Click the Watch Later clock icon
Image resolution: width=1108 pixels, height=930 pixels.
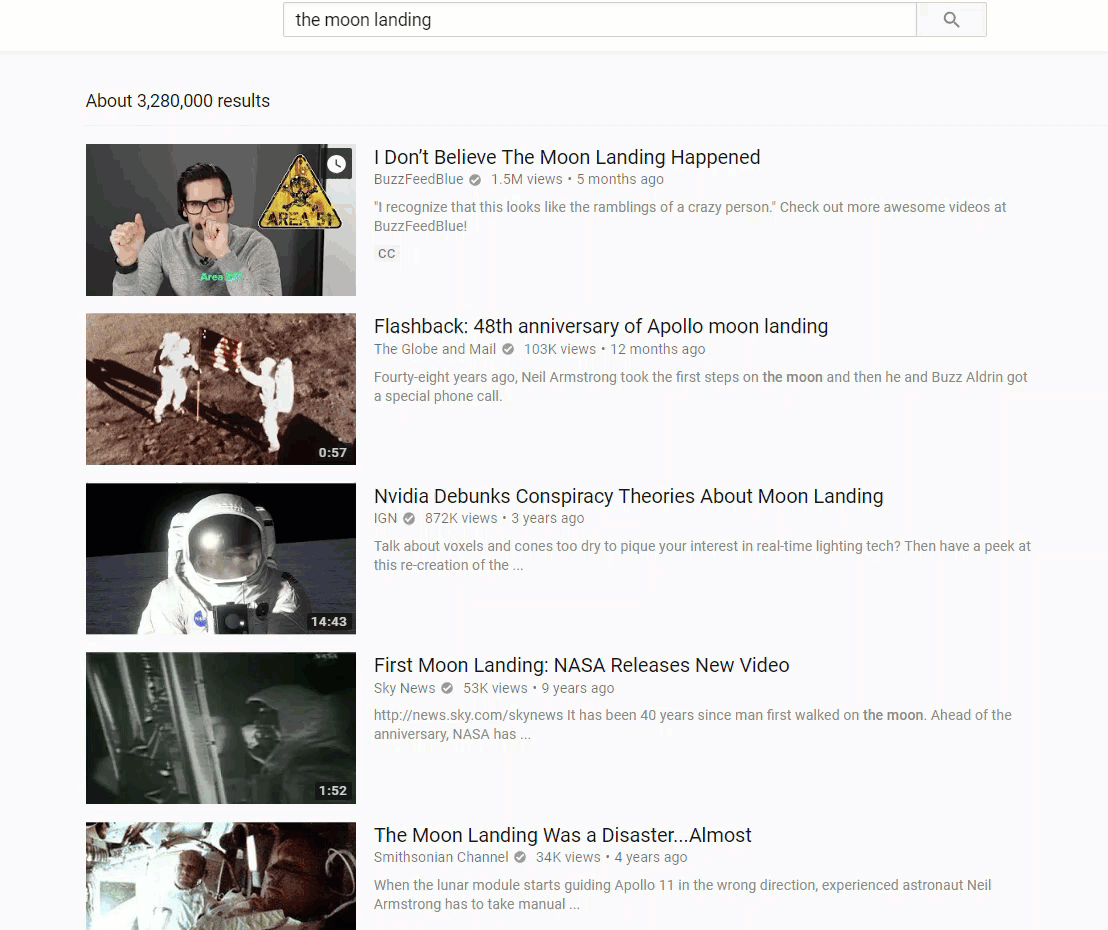pyautogui.click(x=337, y=164)
